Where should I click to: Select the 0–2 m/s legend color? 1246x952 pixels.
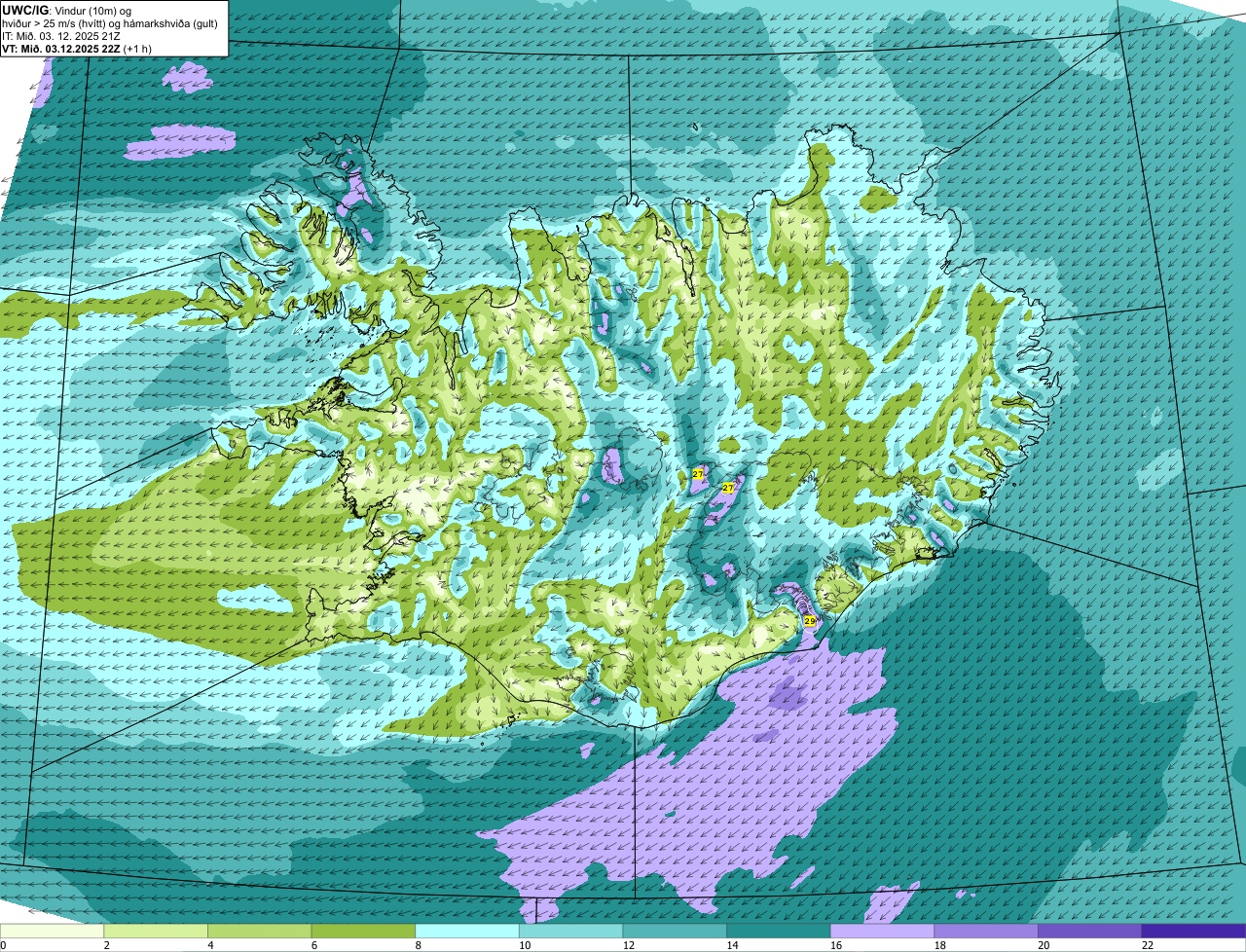(52, 931)
